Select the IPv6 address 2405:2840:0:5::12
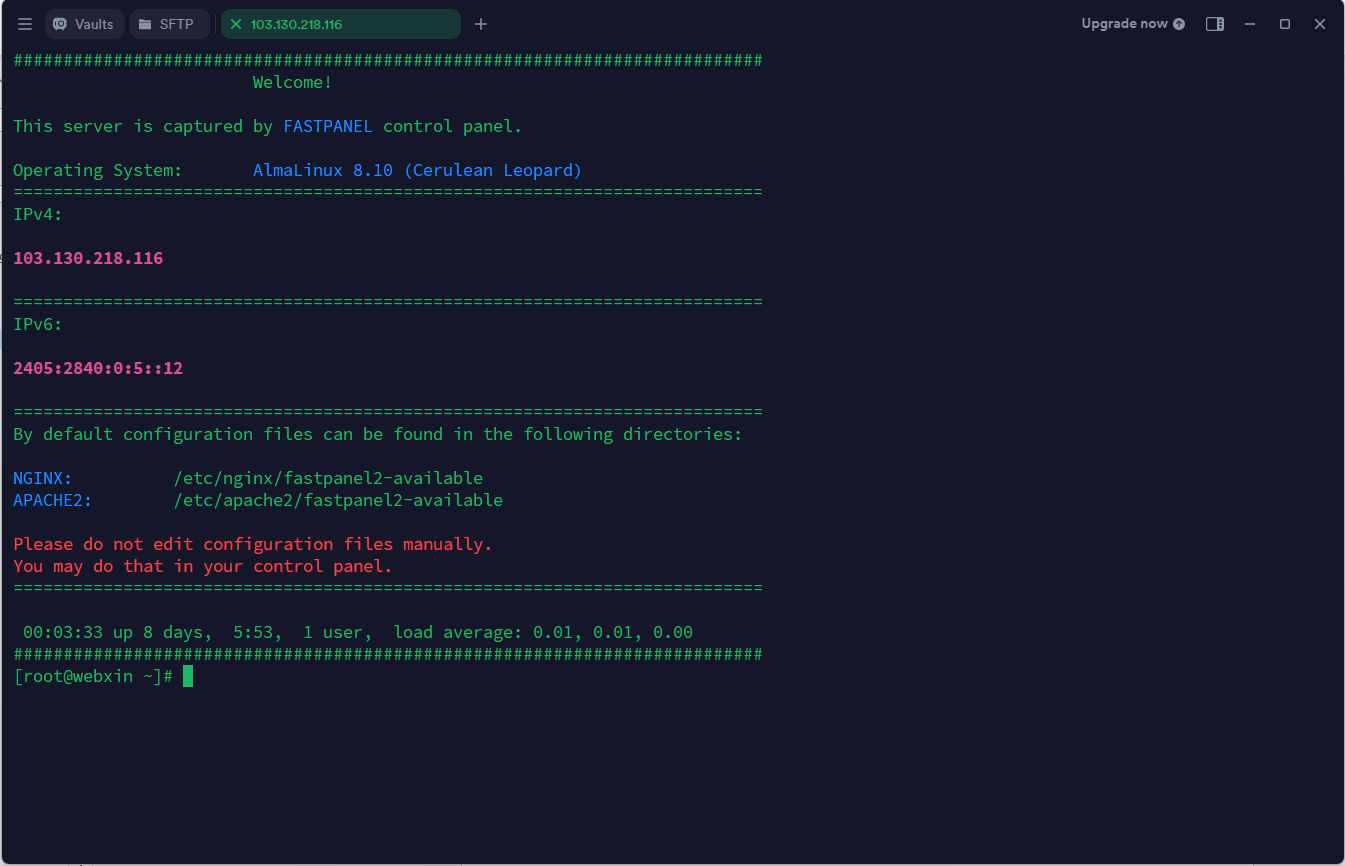Viewport: 1345px width, 866px height. [97, 367]
